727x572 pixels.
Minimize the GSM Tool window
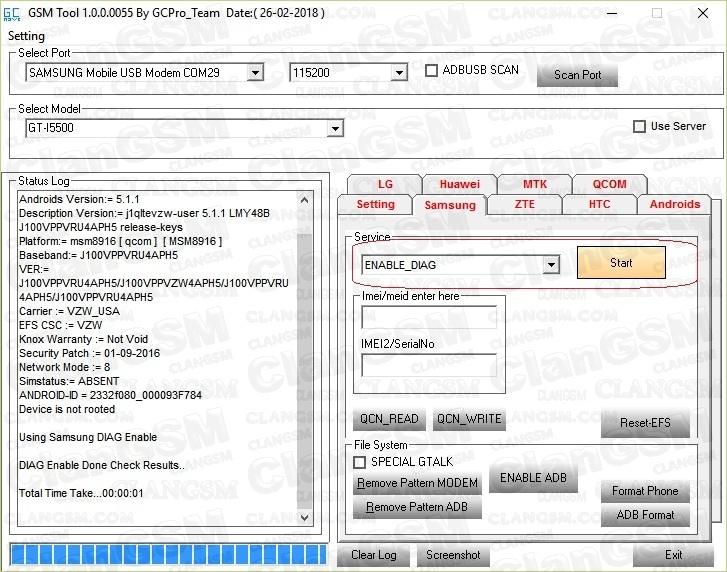[612, 13]
